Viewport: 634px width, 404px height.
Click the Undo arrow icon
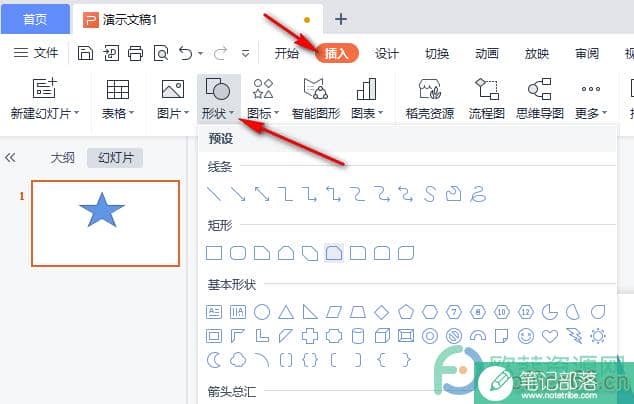point(186,53)
